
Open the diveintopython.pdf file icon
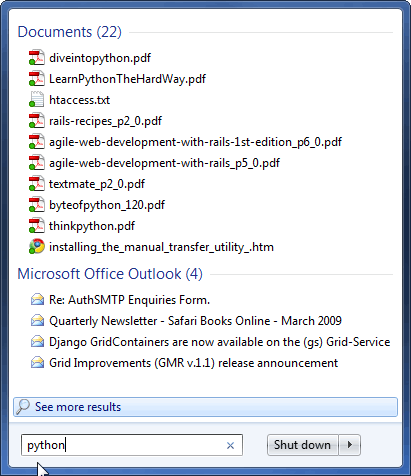pyautogui.click(x=36, y=58)
